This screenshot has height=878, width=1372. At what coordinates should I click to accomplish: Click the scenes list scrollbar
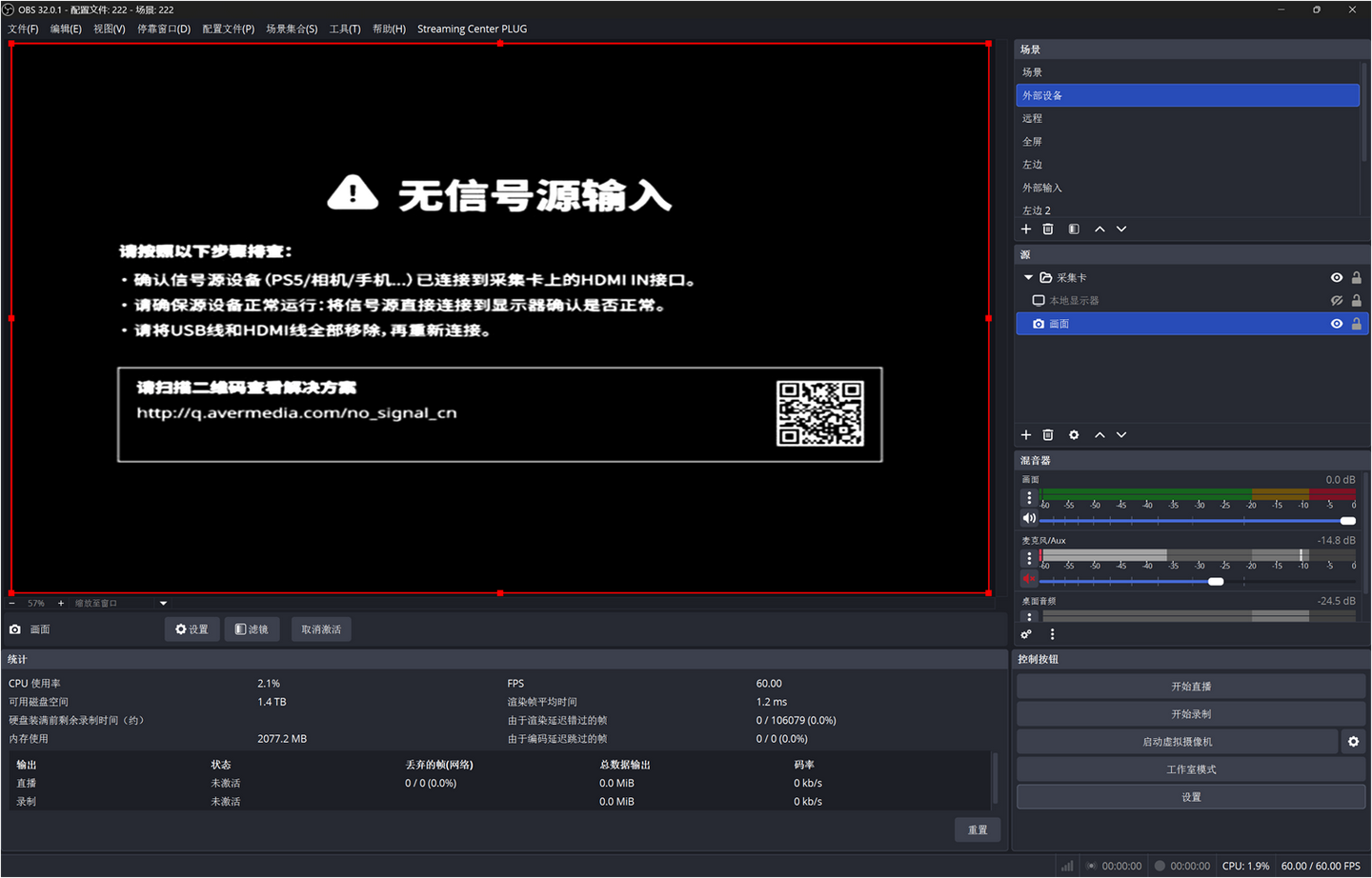1364,112
